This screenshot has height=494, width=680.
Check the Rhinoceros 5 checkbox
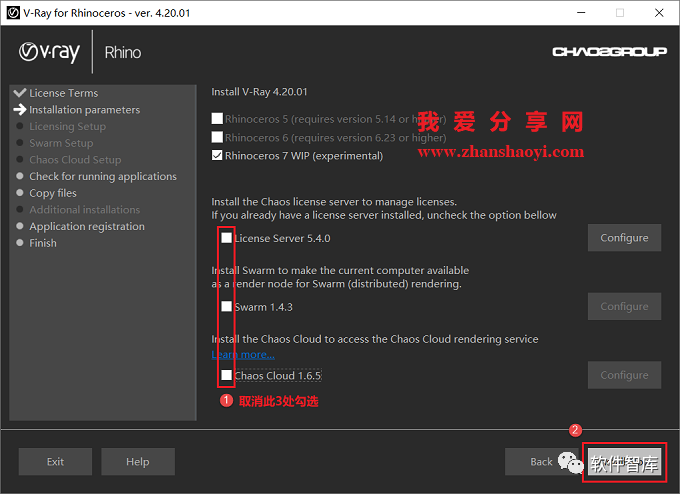tap(217, 118)
